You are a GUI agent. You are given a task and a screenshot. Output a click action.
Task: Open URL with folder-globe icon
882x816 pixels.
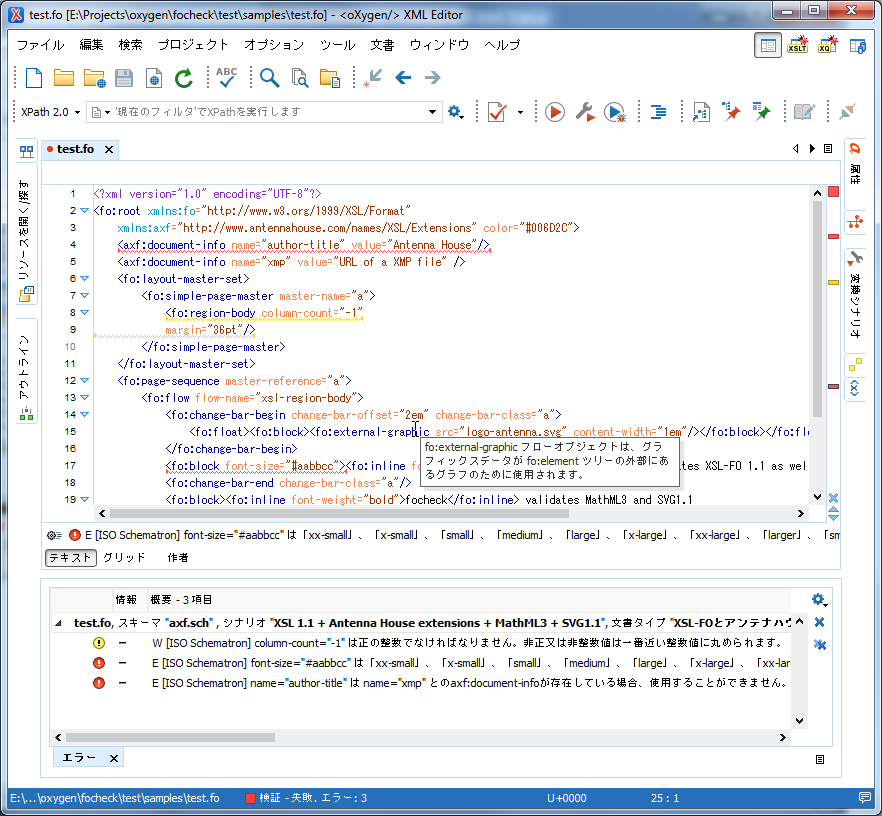94,78
